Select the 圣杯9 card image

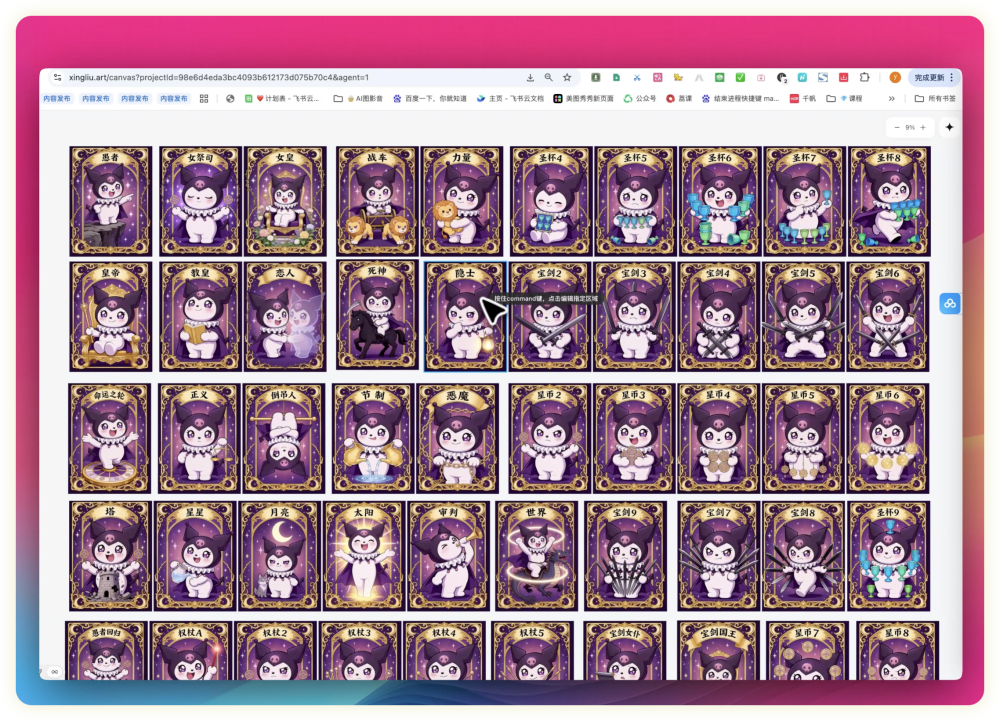[x=888, y=556]
